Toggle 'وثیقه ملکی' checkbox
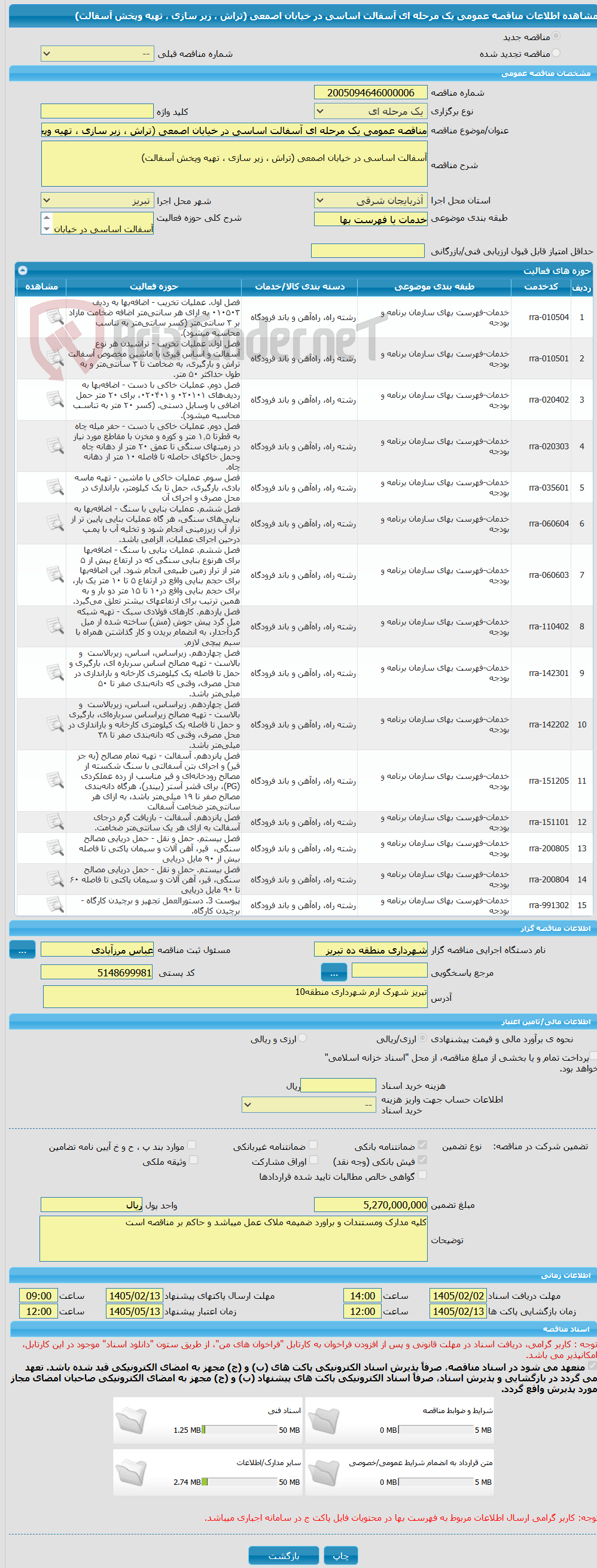The height and width of the screenshot is (1568, 597). [193, 1160]
